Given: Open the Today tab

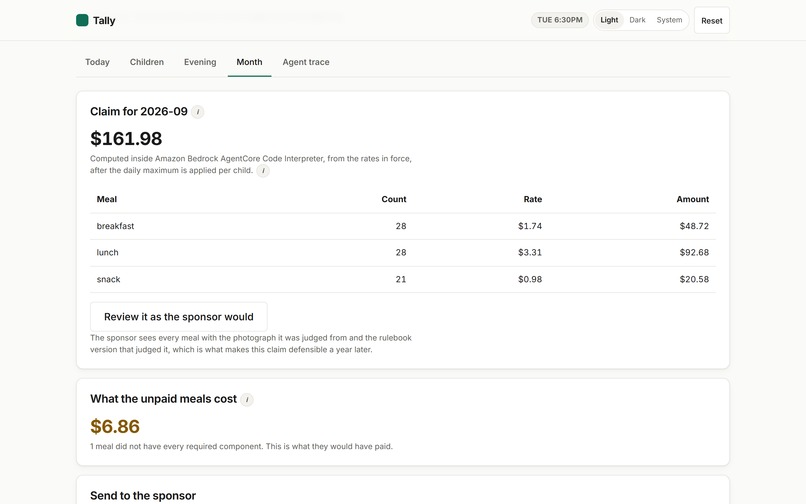Looking at the screenshot, I should pos(97,62).
